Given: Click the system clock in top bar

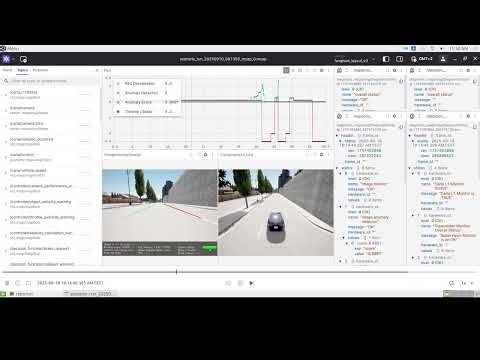Looking at the screenshot, I should click(x=459, y=49).
